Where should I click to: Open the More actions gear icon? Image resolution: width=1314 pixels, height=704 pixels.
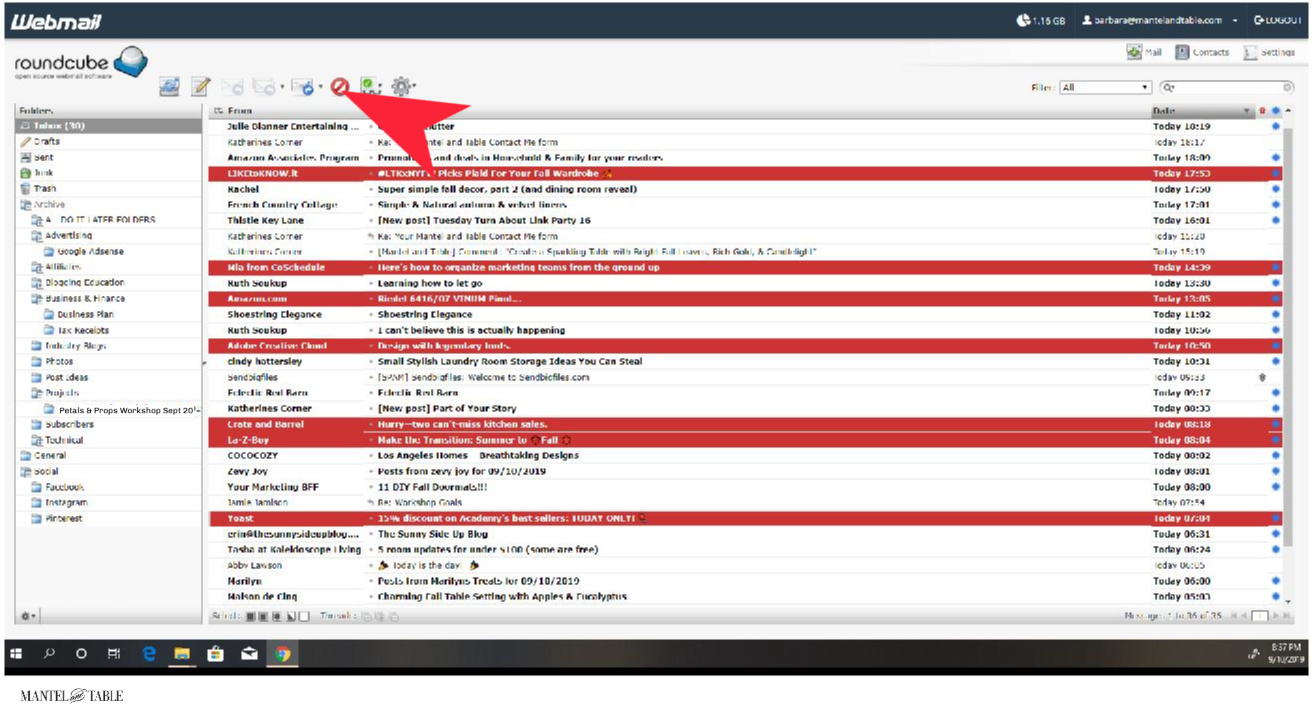[x=401, y=87]
